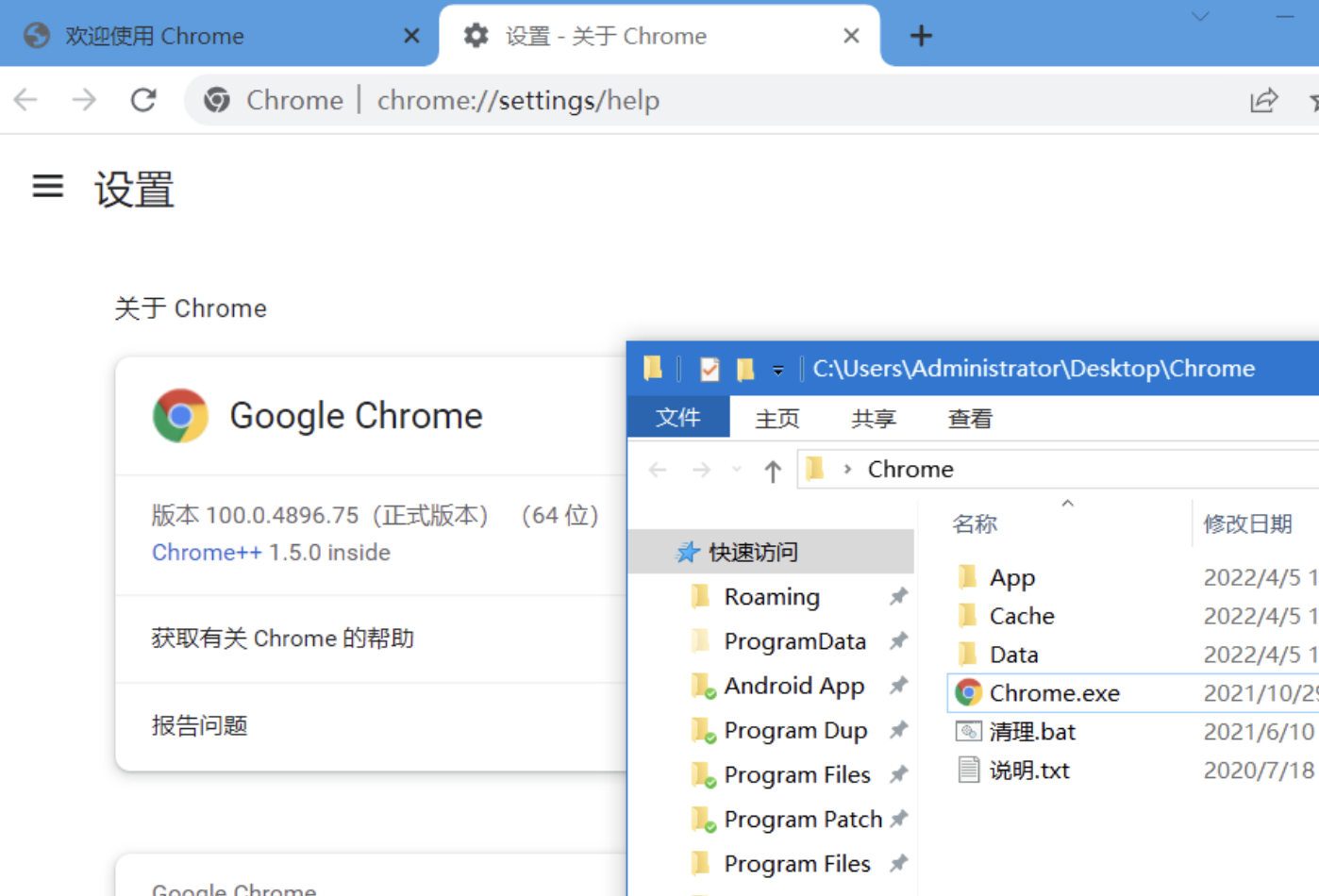Open the Program Patch quick access folder
The width and height of the screenshot is (1319, 896).
click(803, 819)
